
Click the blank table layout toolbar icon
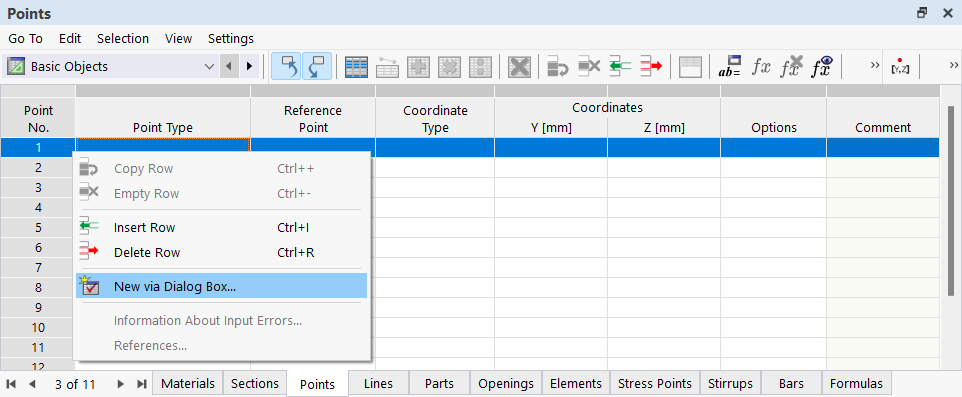click(x=690, y=67)
